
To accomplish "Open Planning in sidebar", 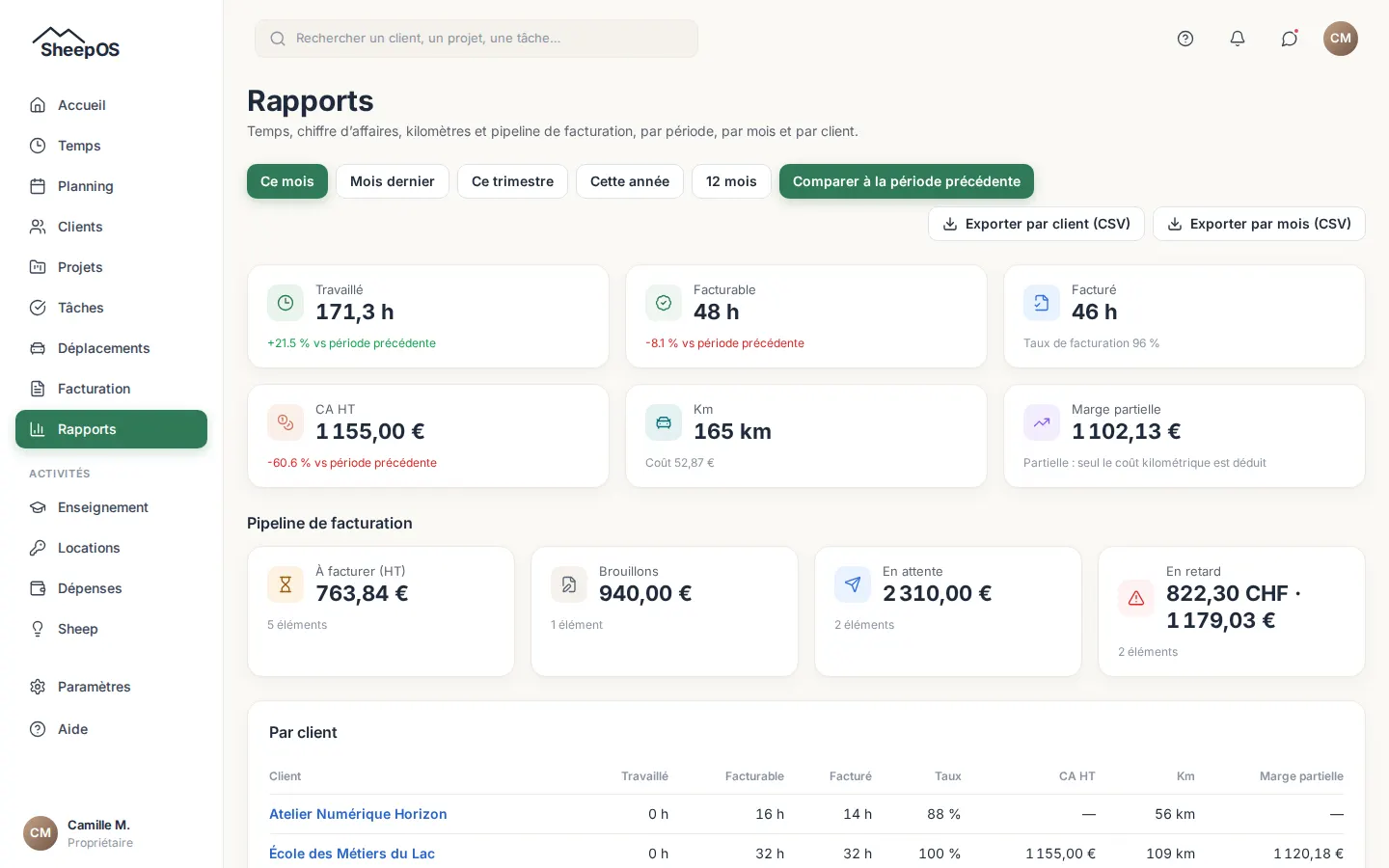I will (111, 186).
